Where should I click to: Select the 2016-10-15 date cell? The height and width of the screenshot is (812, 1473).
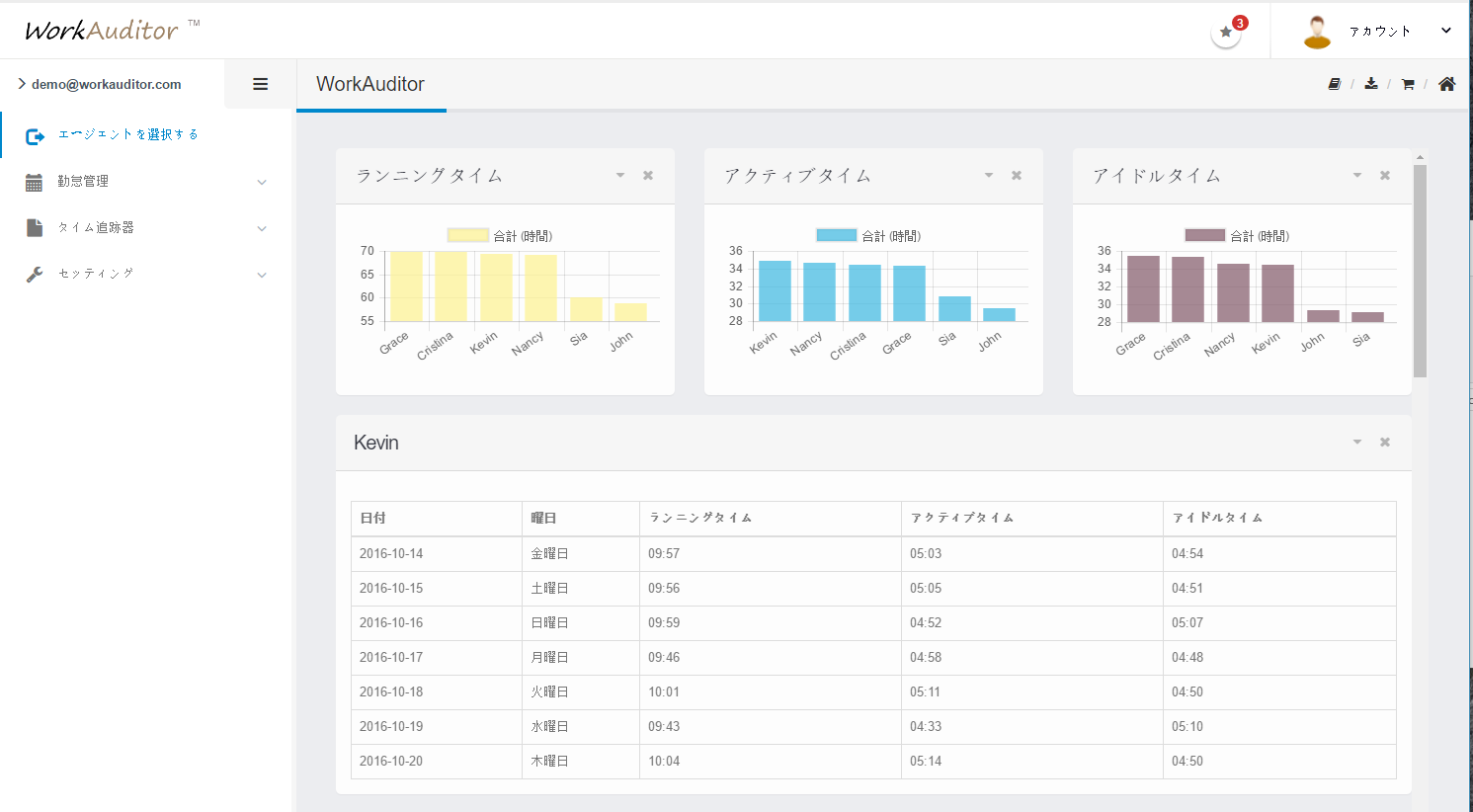click(x=437, y=589)
